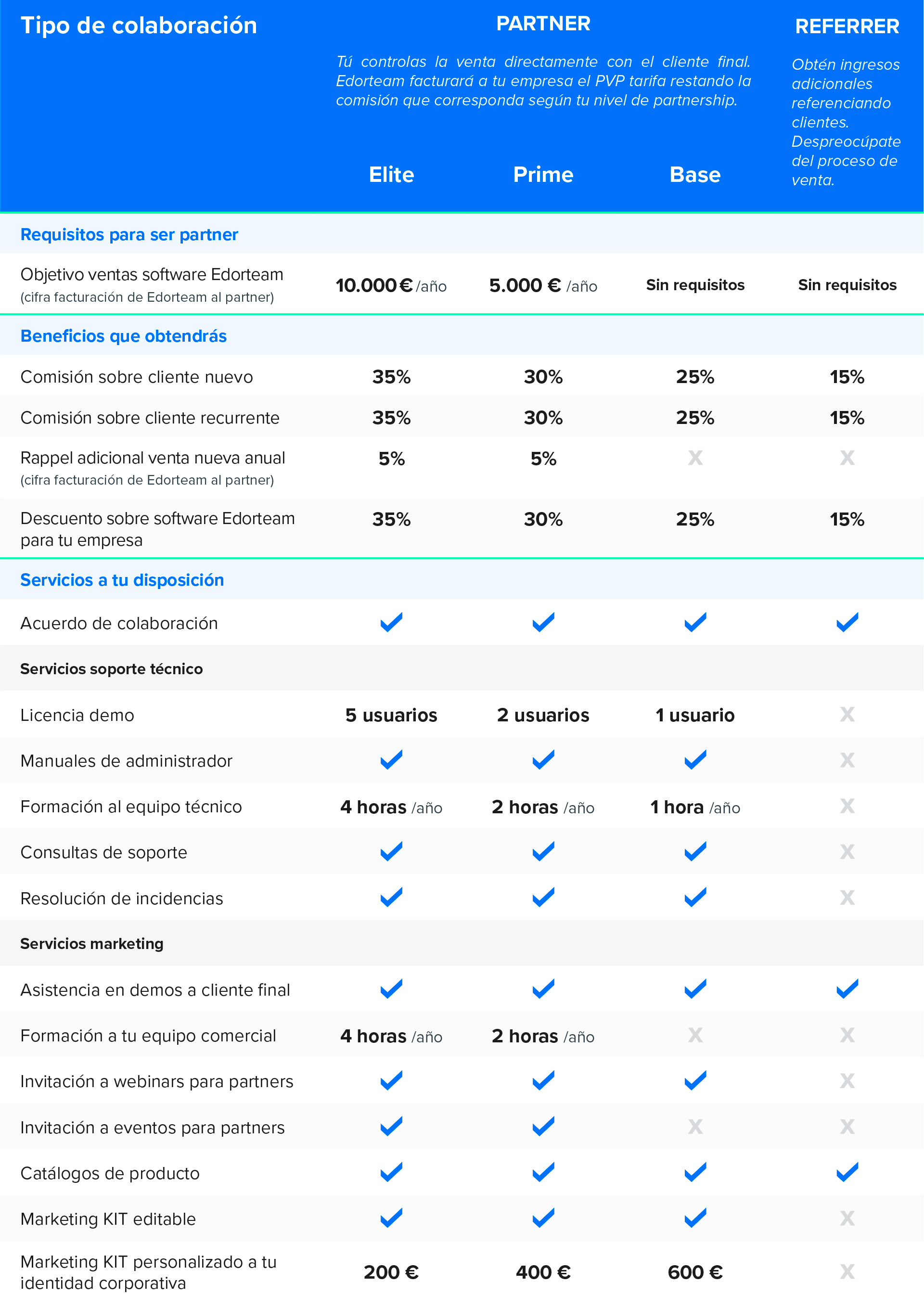Image resolution: width=924 pixels, height=1308 pixels.
Task: Click the Elite checkmark for Resolución de incidencias
Action: point(391,897)
